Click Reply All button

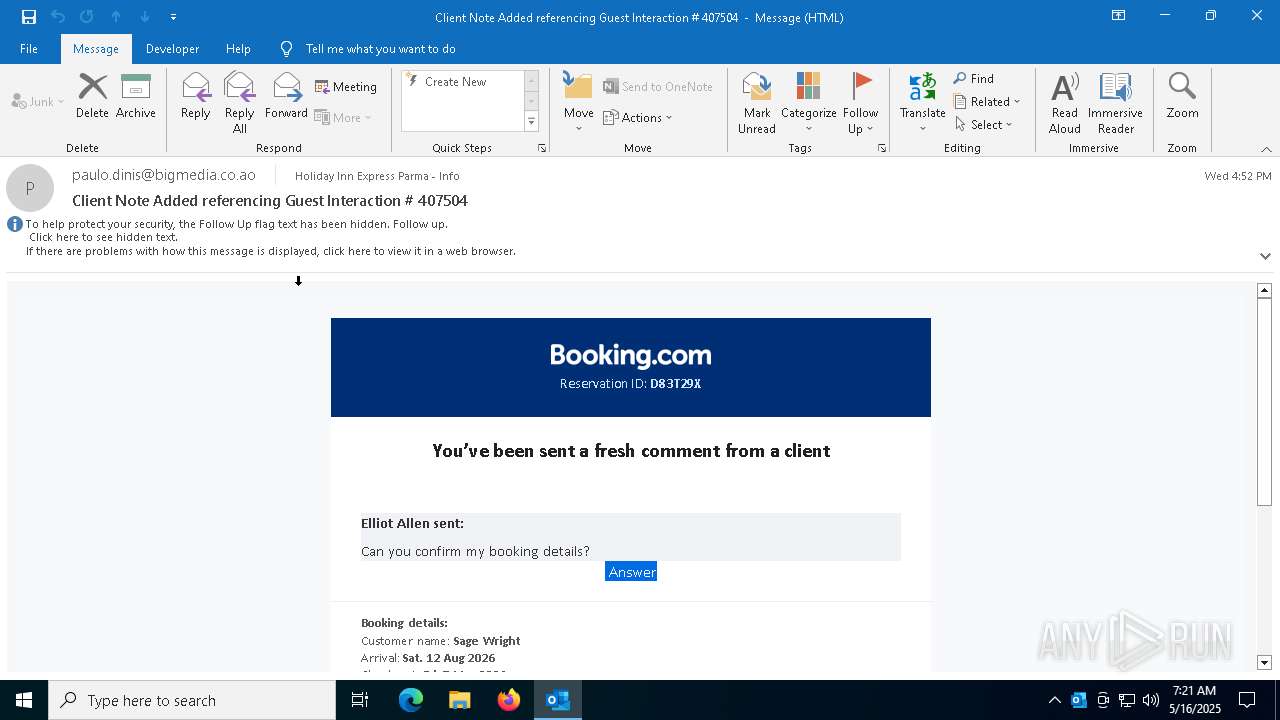pyautogui.click(x=240, y=103)
